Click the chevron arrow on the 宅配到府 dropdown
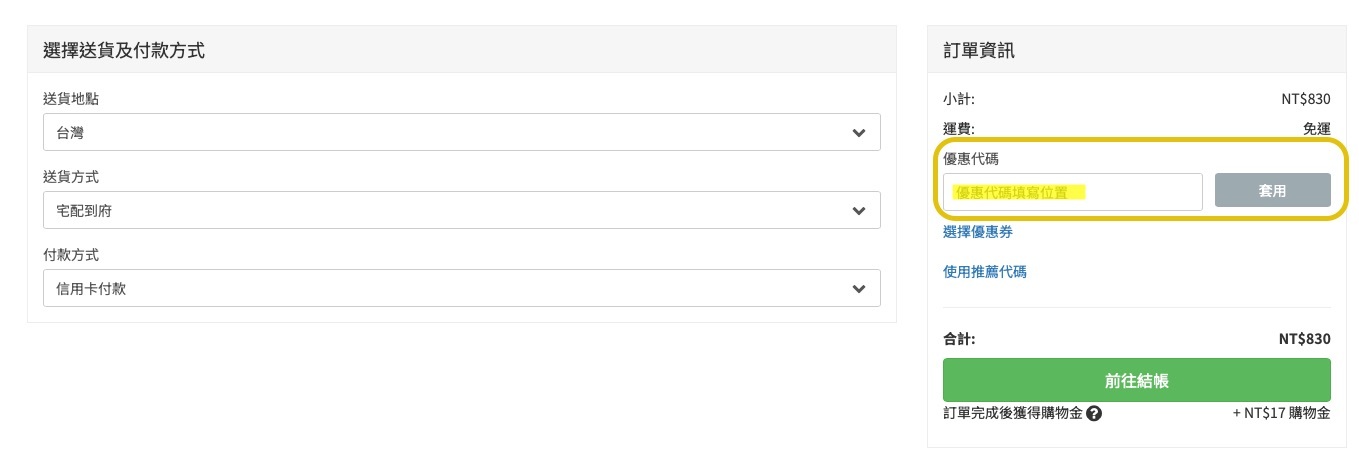This screenshot has width=1359, height=471. [x=858, y=210]
